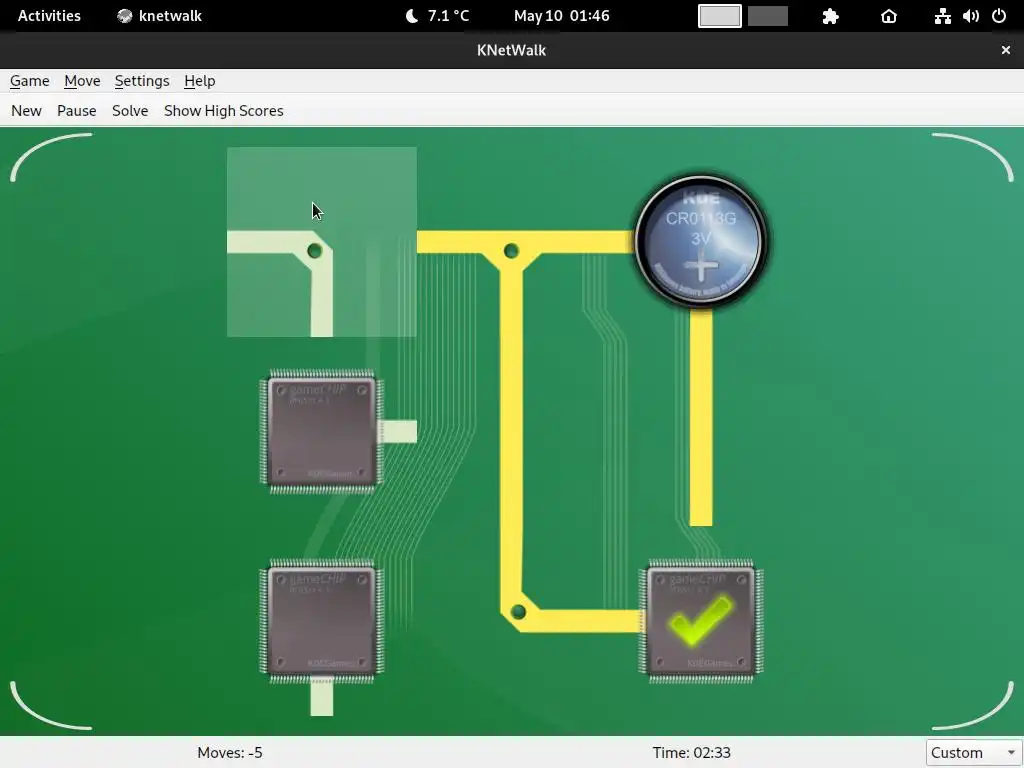Image resolution: width=1024 pixels, height=768 pixels.
Task: Click the weather indicator 7.1 °C
Action: click(x=437, y=16)
